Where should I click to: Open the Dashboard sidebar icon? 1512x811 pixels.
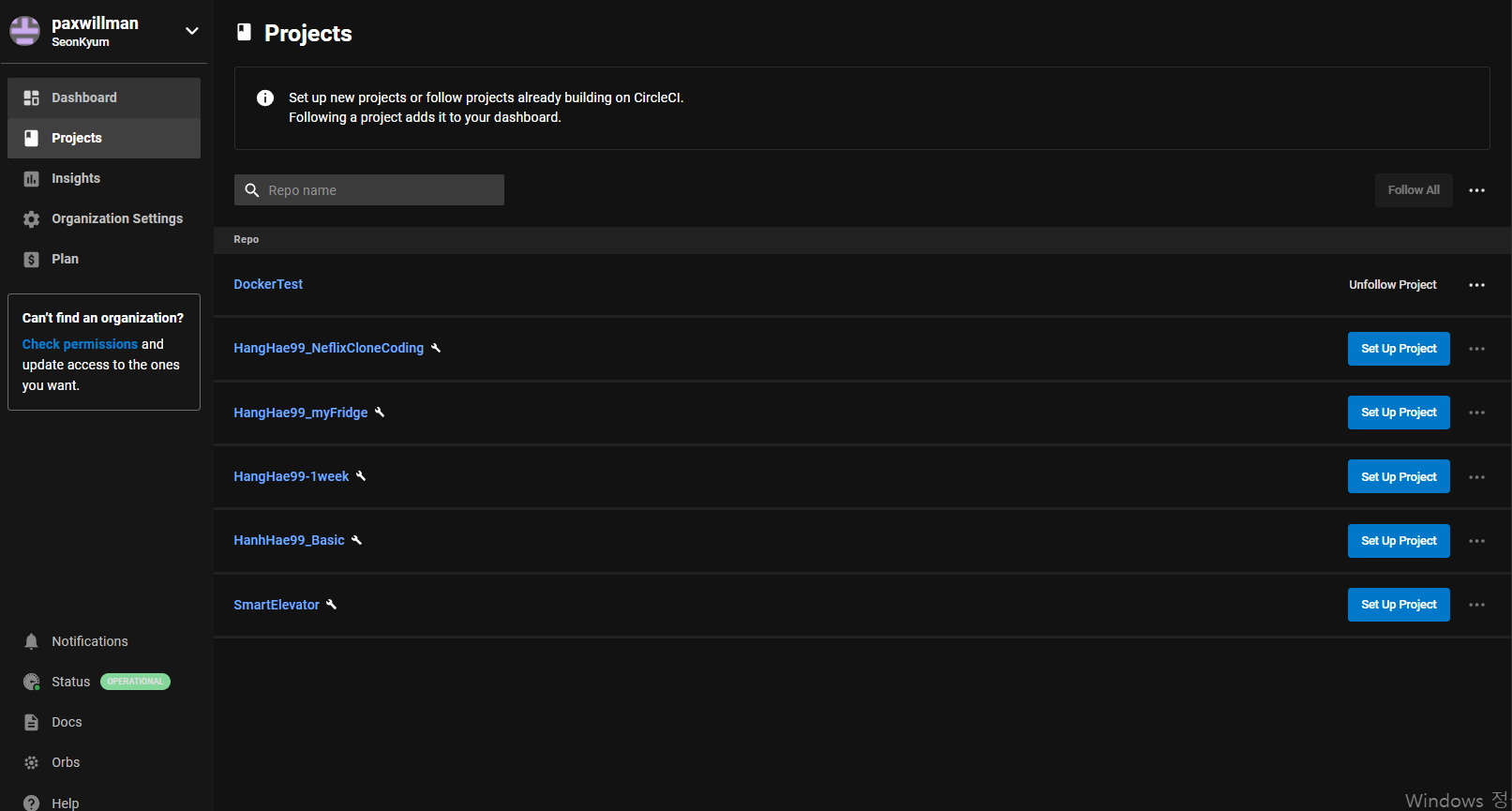click(31, 98)
